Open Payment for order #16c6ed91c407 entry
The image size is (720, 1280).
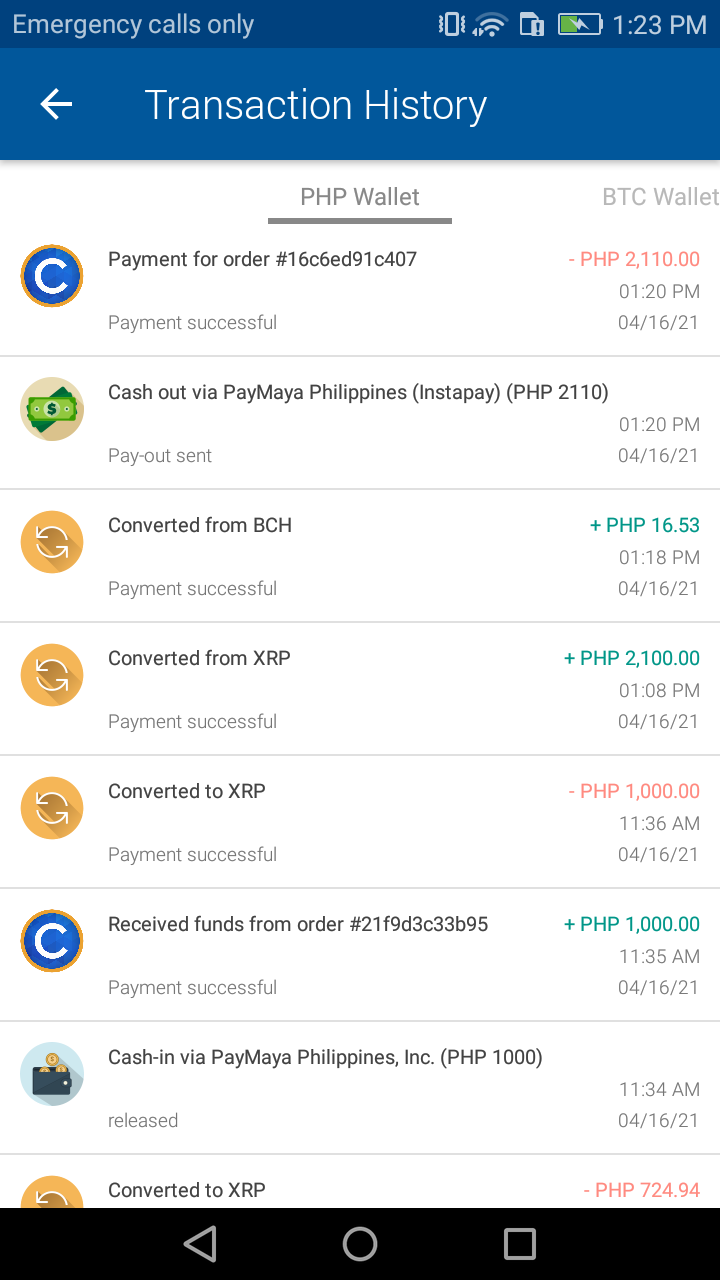(360, 290)
